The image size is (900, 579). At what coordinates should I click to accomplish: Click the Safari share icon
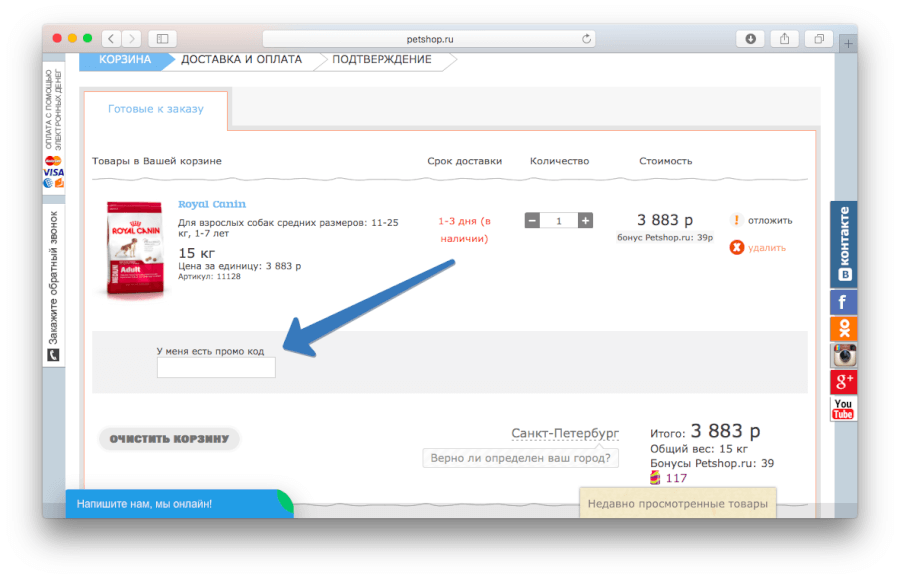[x=785, y=39]
